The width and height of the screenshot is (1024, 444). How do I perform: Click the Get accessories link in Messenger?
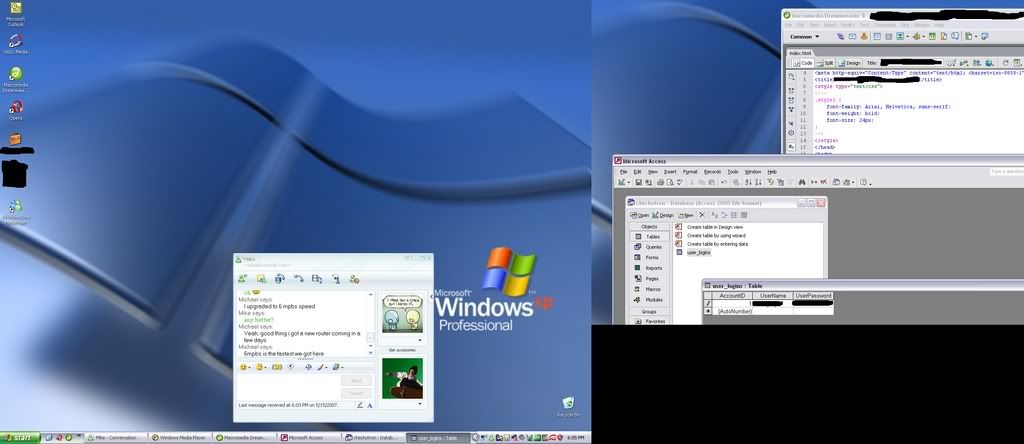(x=402, y=350)
